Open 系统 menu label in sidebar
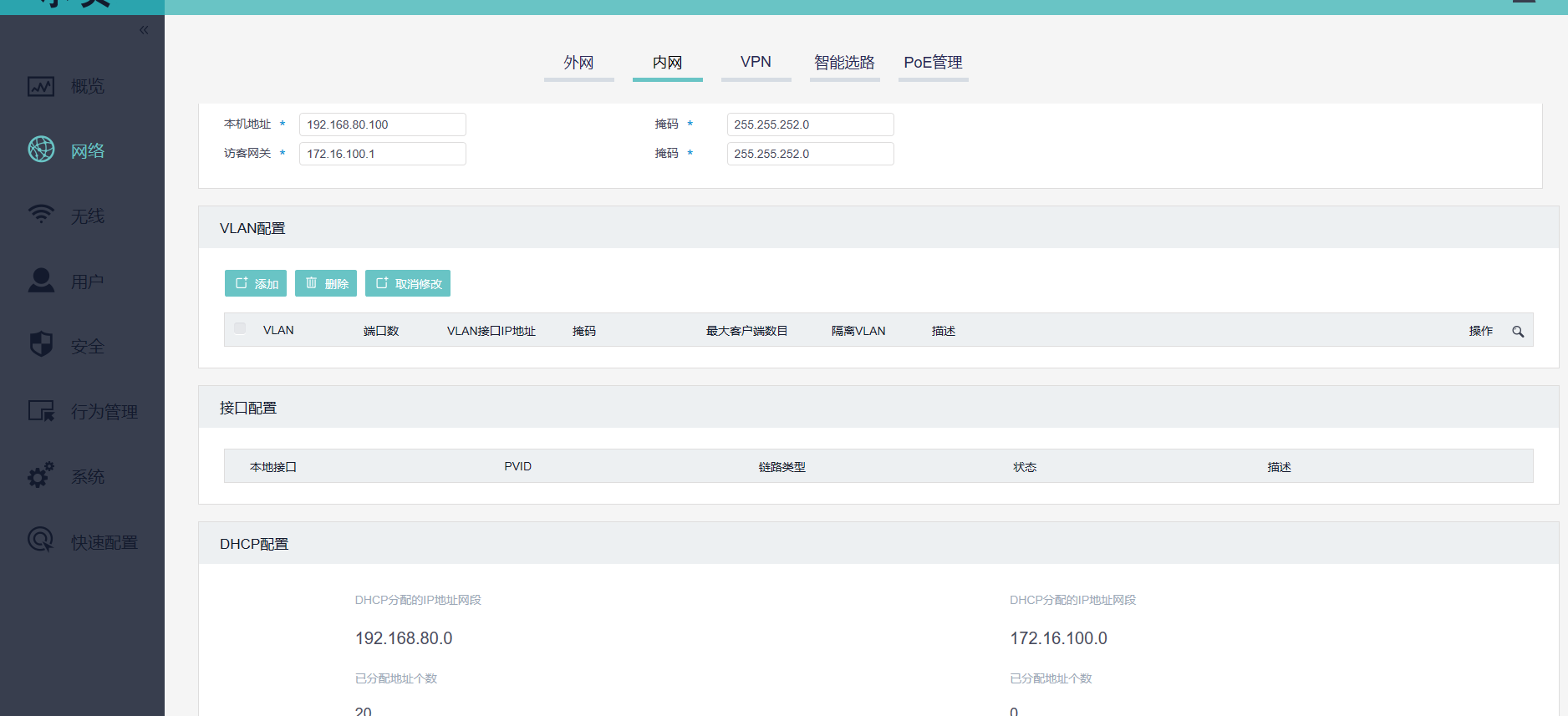 (x=88, y=476)
